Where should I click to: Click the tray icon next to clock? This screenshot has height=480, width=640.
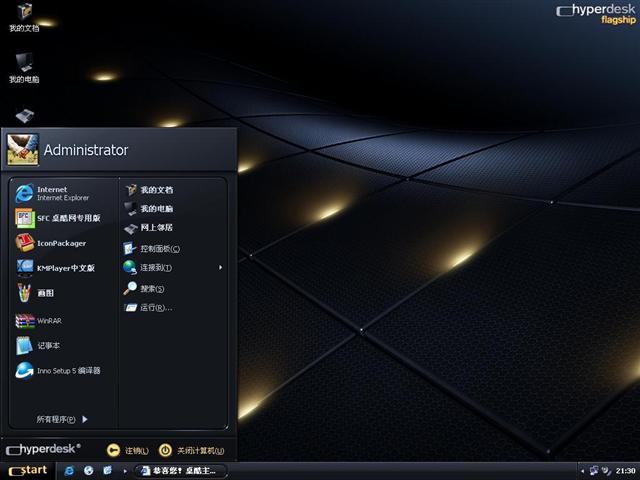607,471
